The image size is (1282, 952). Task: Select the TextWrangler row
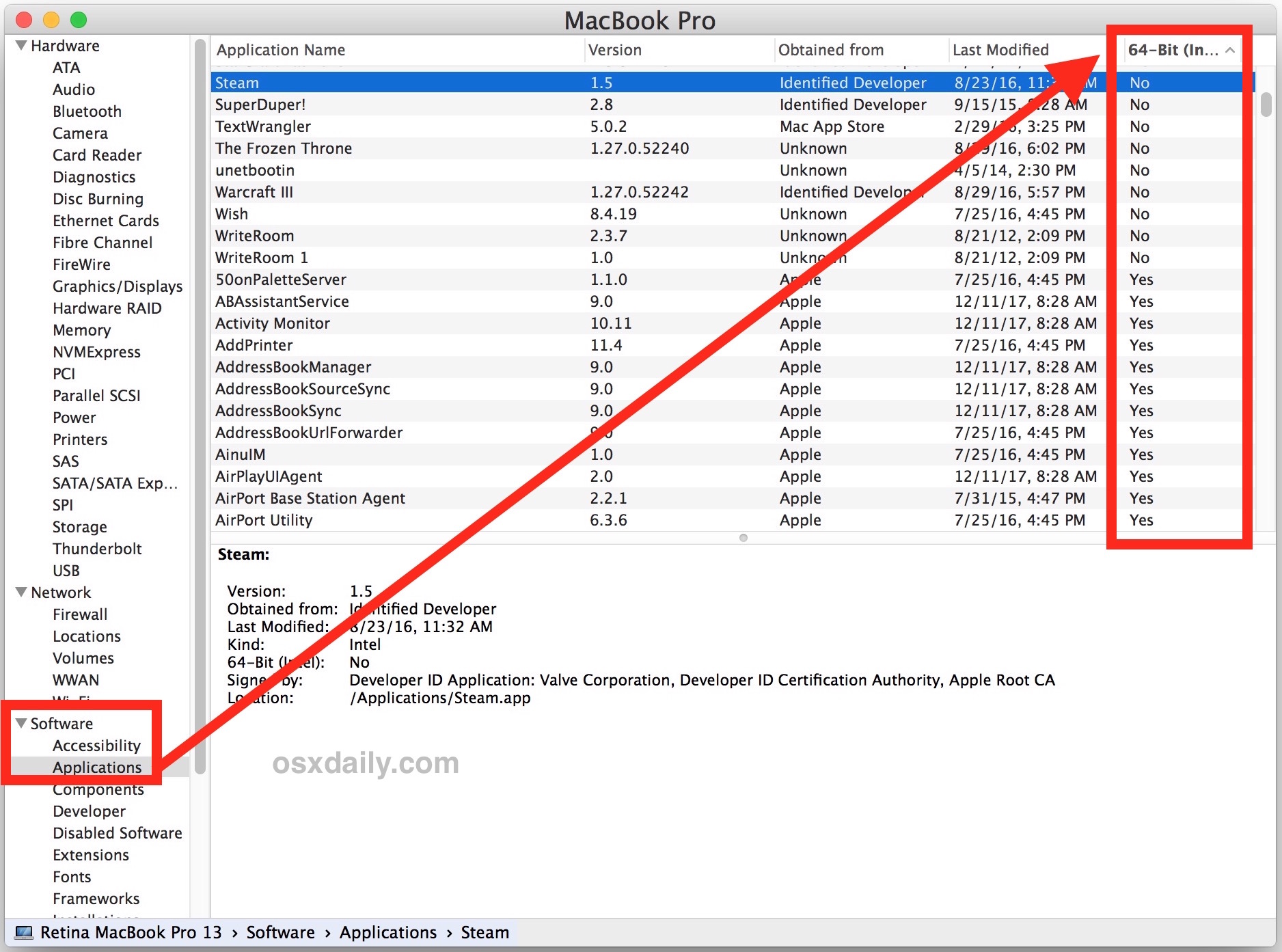(733, 126)
